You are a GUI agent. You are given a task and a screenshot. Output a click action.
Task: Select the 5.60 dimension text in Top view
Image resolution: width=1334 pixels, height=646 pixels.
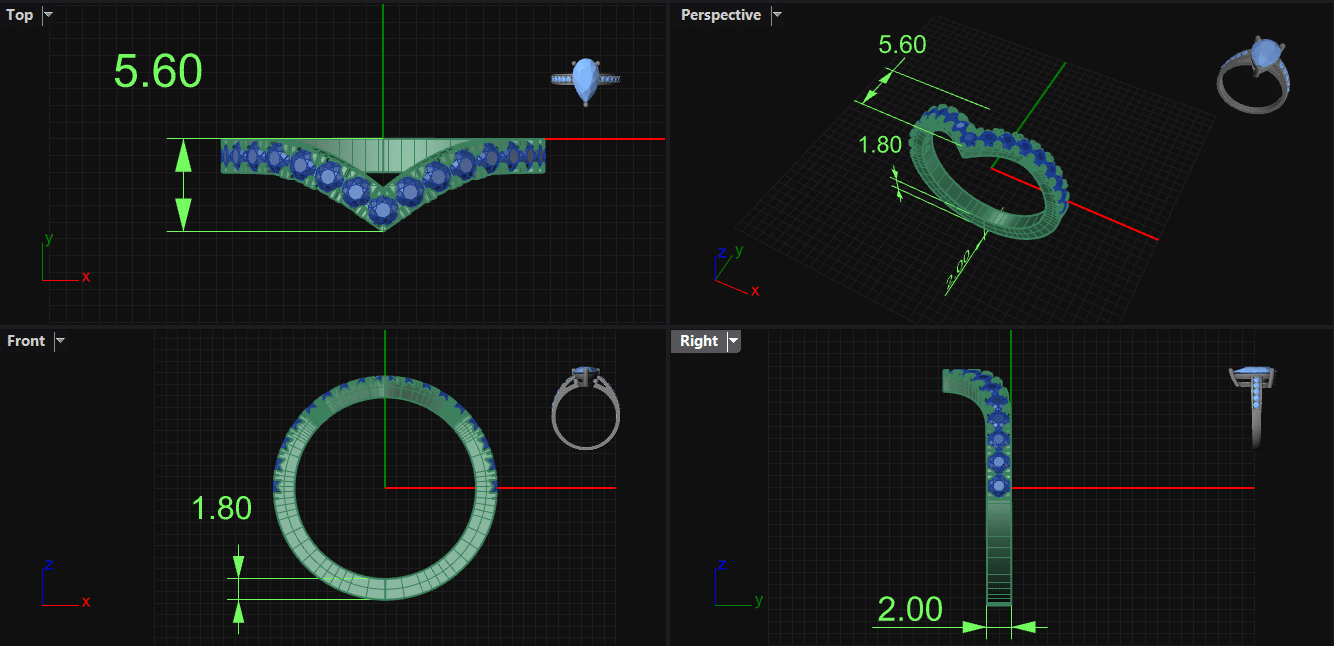pyautogui.click(x=158, y=72)
